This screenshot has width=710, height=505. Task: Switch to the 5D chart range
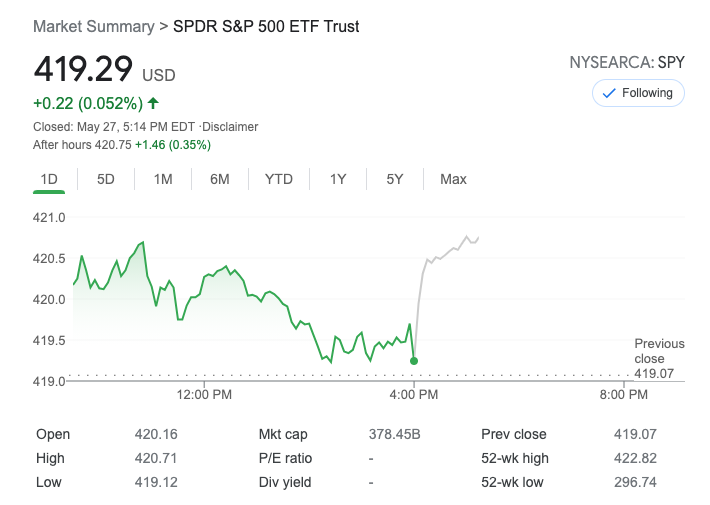[x=106, y=179]
